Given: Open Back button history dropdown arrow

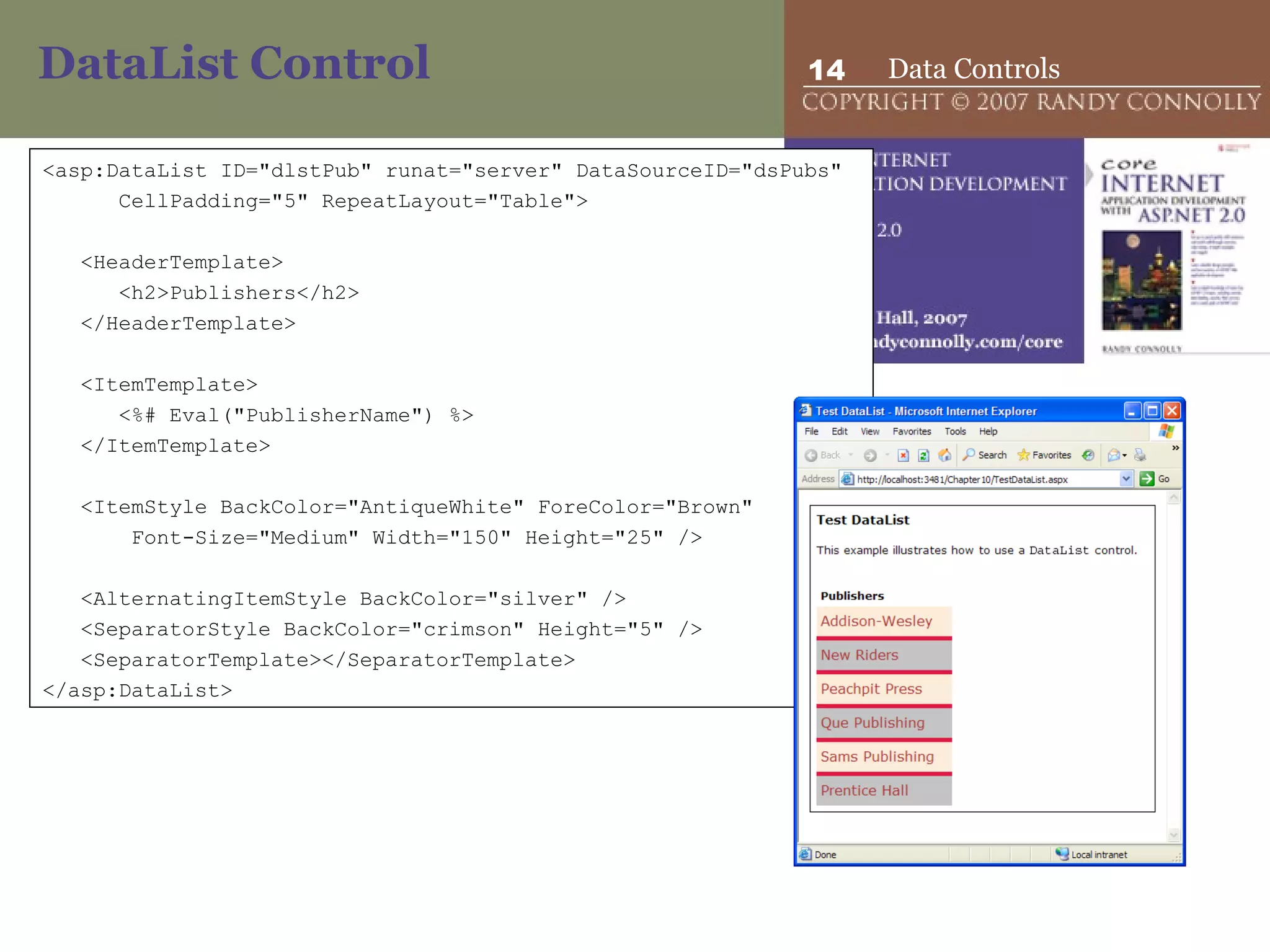Looking at the screenshot, I should 851,456.
